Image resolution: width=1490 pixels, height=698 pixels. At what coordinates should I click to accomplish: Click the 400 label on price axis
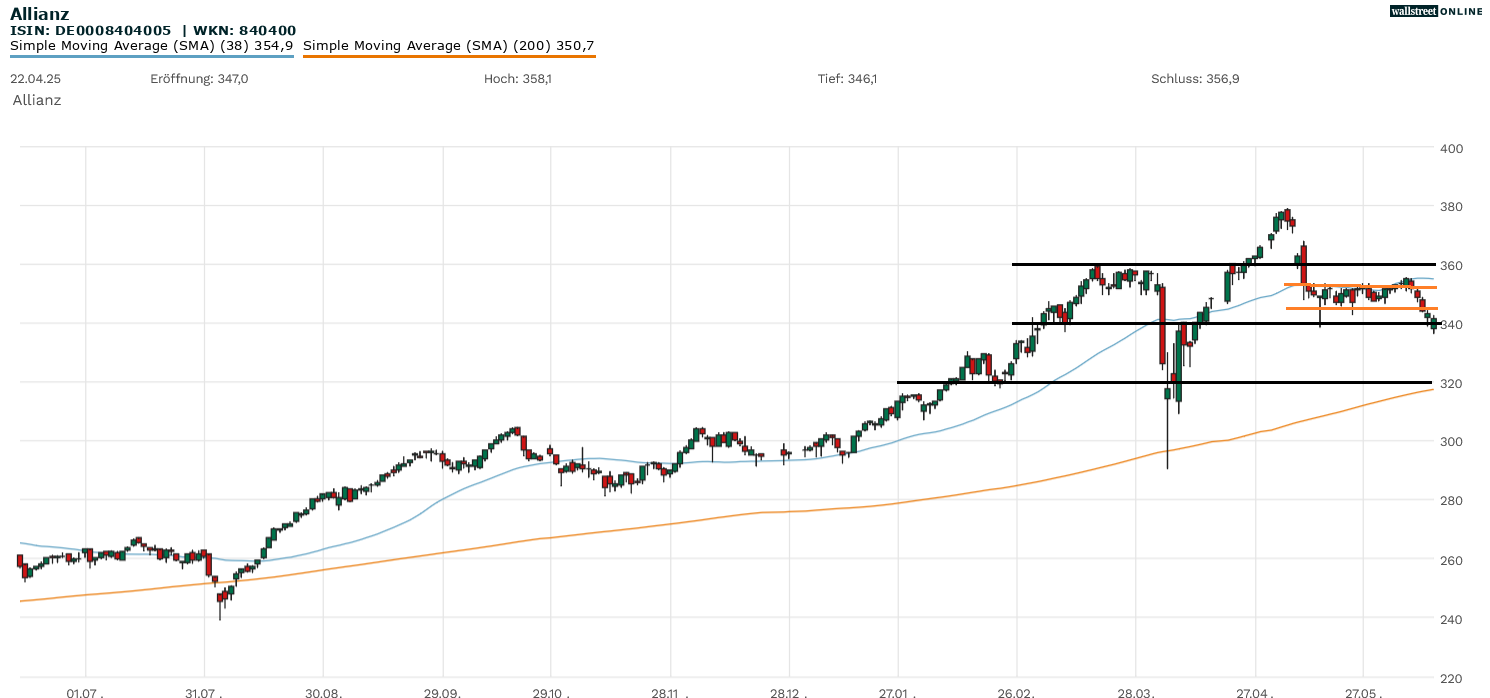click(x=1451, y=149)
